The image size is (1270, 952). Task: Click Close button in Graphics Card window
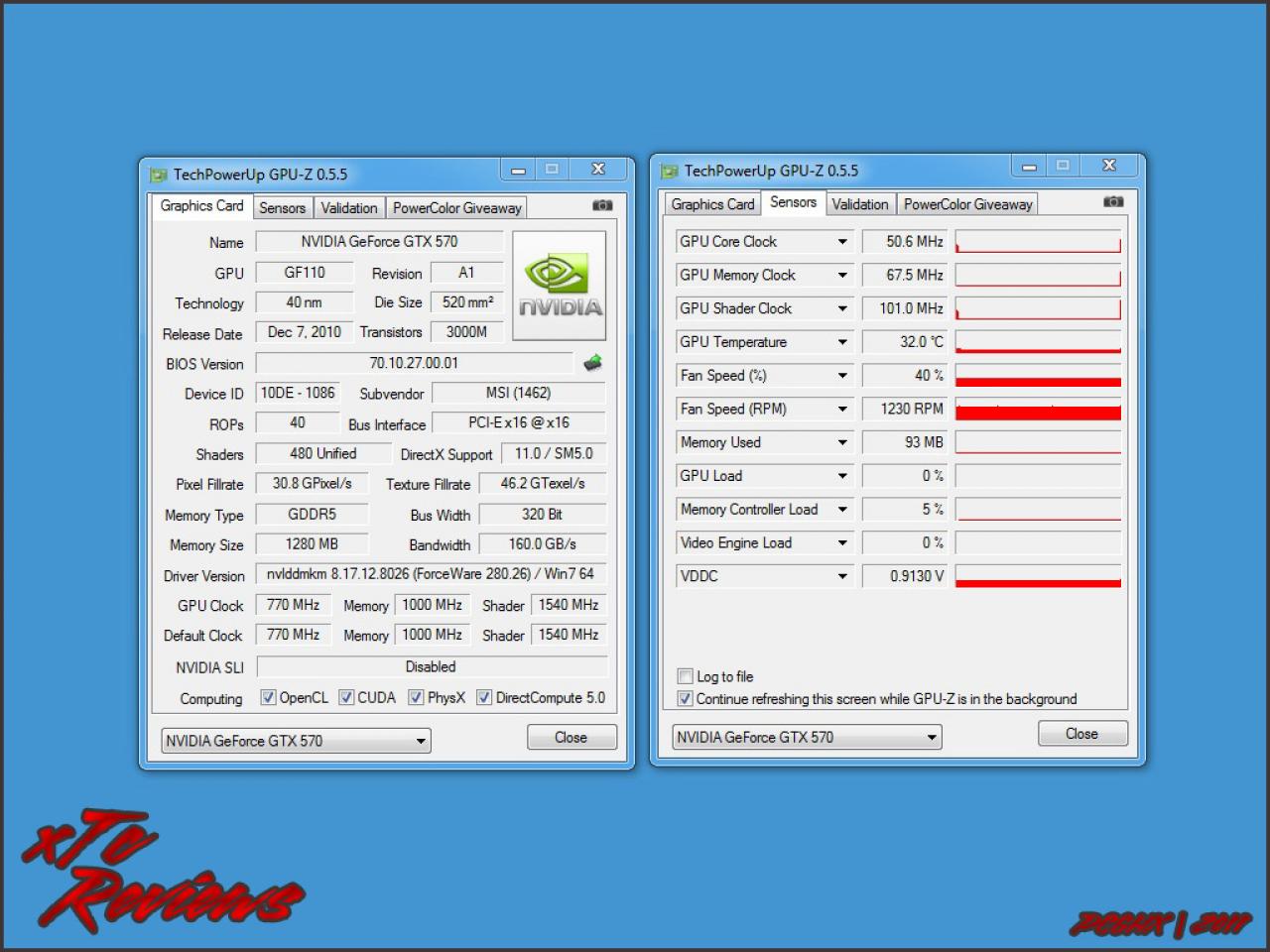(x=571, y=738)
